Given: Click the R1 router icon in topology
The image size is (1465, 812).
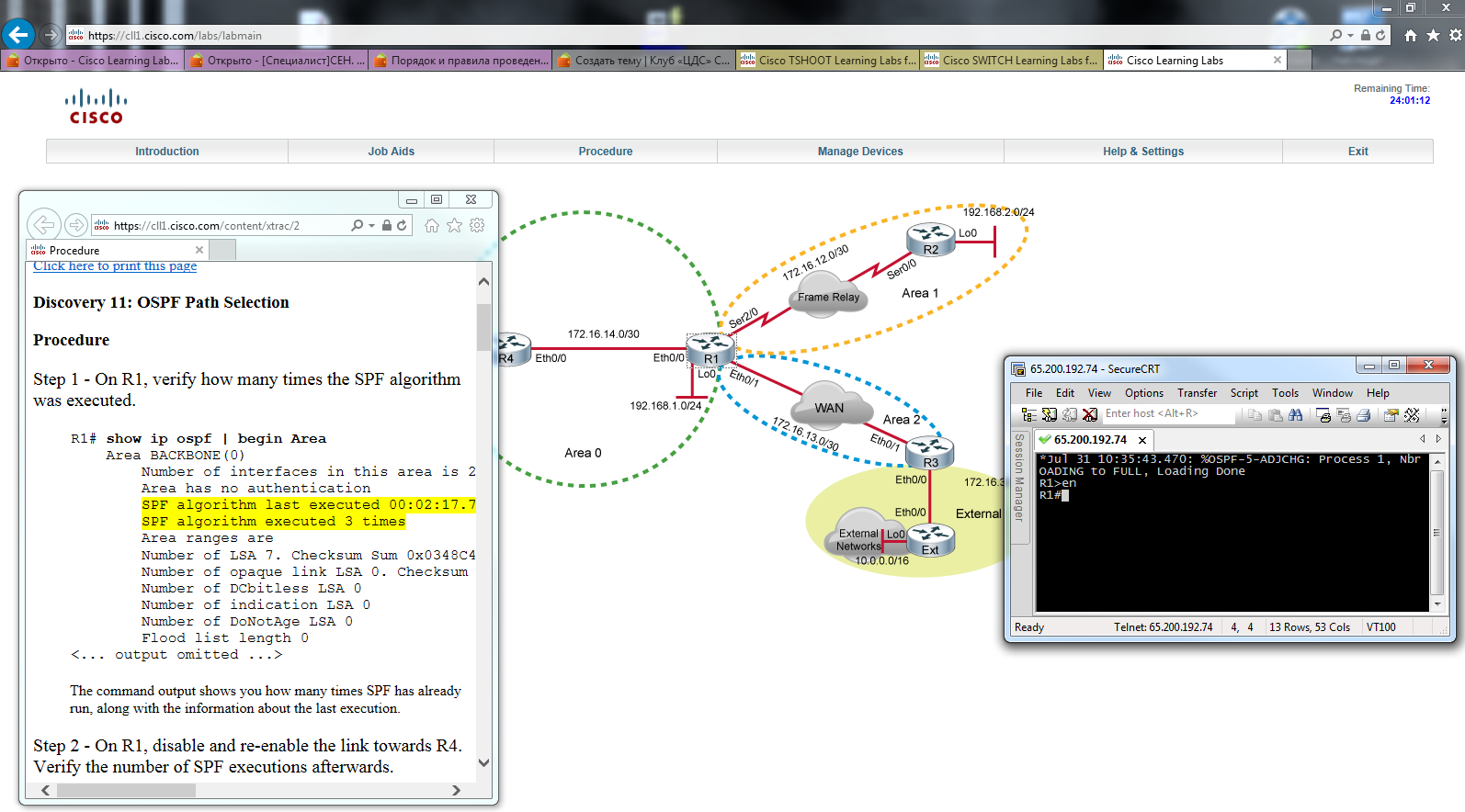Looking at the screenshot, I should 710,348.
